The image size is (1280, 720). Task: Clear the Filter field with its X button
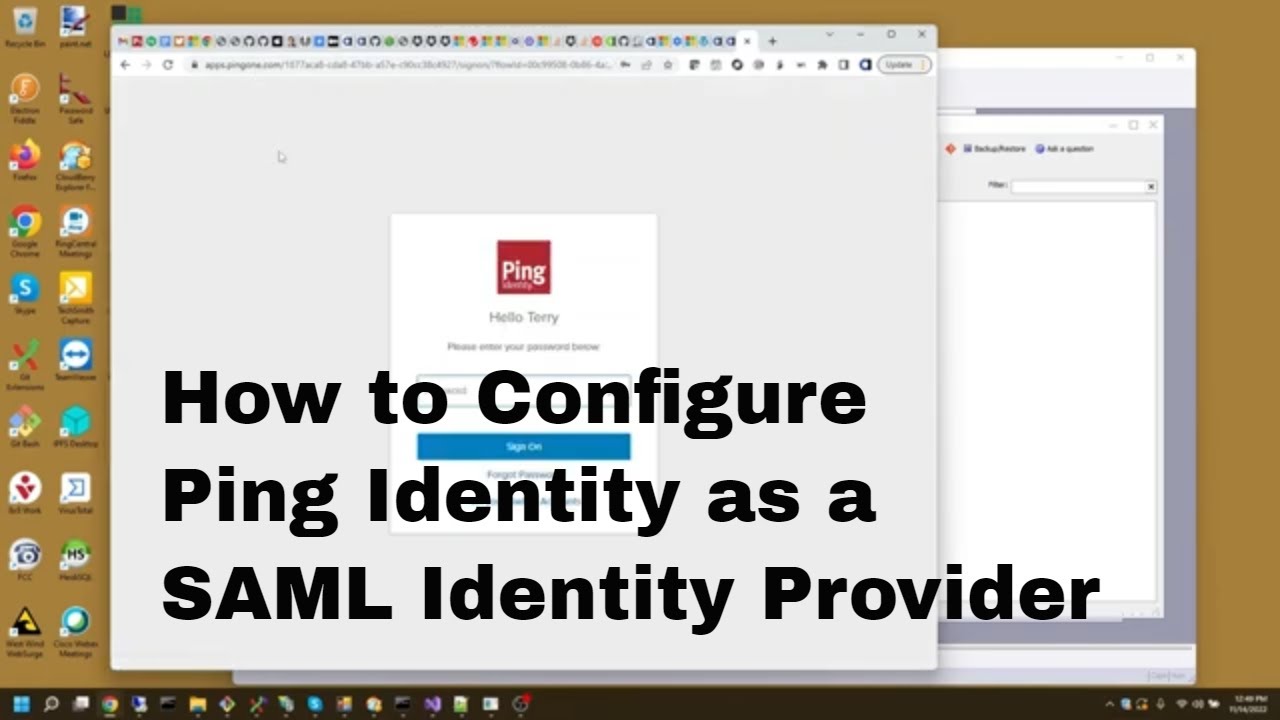[x=1151, y=186]
